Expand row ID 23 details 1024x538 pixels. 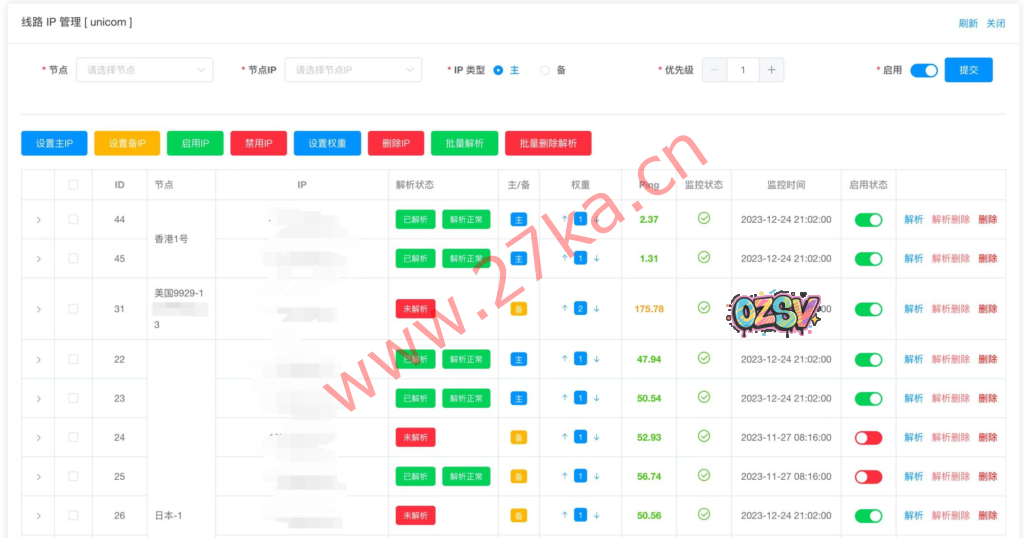coord(39,399)
